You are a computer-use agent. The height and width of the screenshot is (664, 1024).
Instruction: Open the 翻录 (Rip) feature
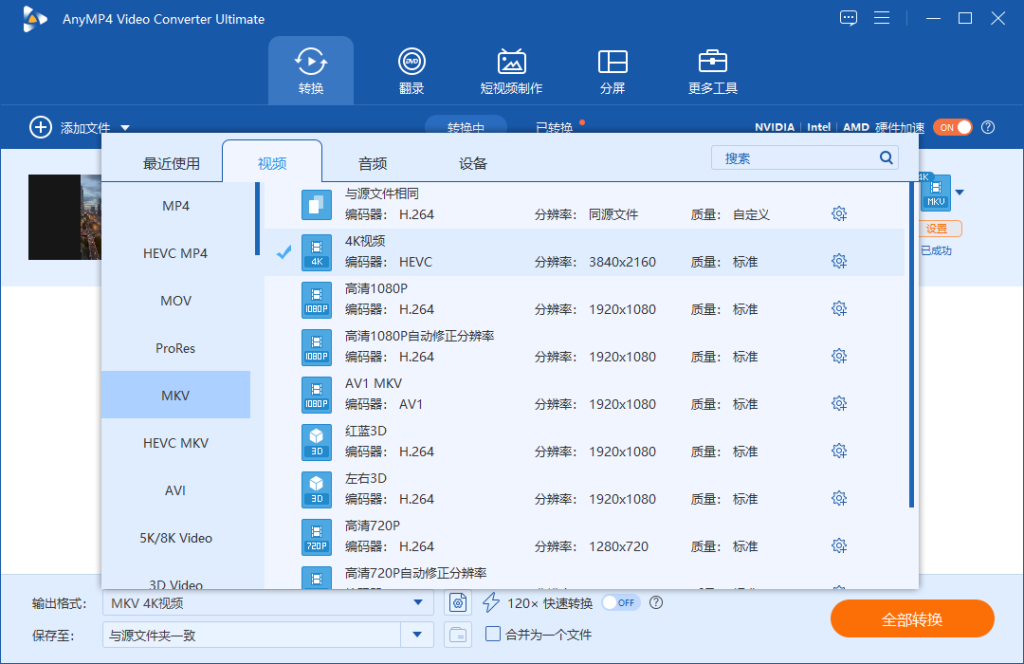(x=411, y=68)
